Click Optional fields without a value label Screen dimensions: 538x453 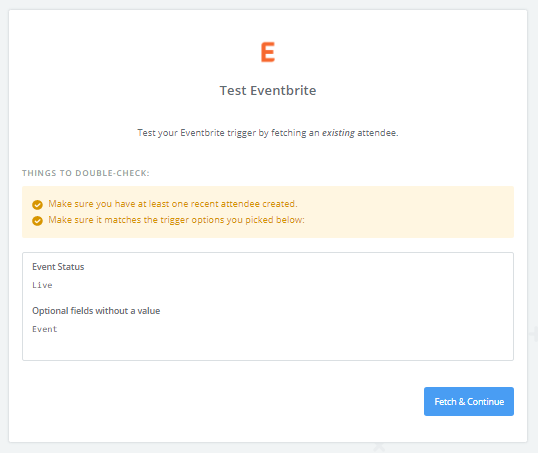tap(96, 311)
